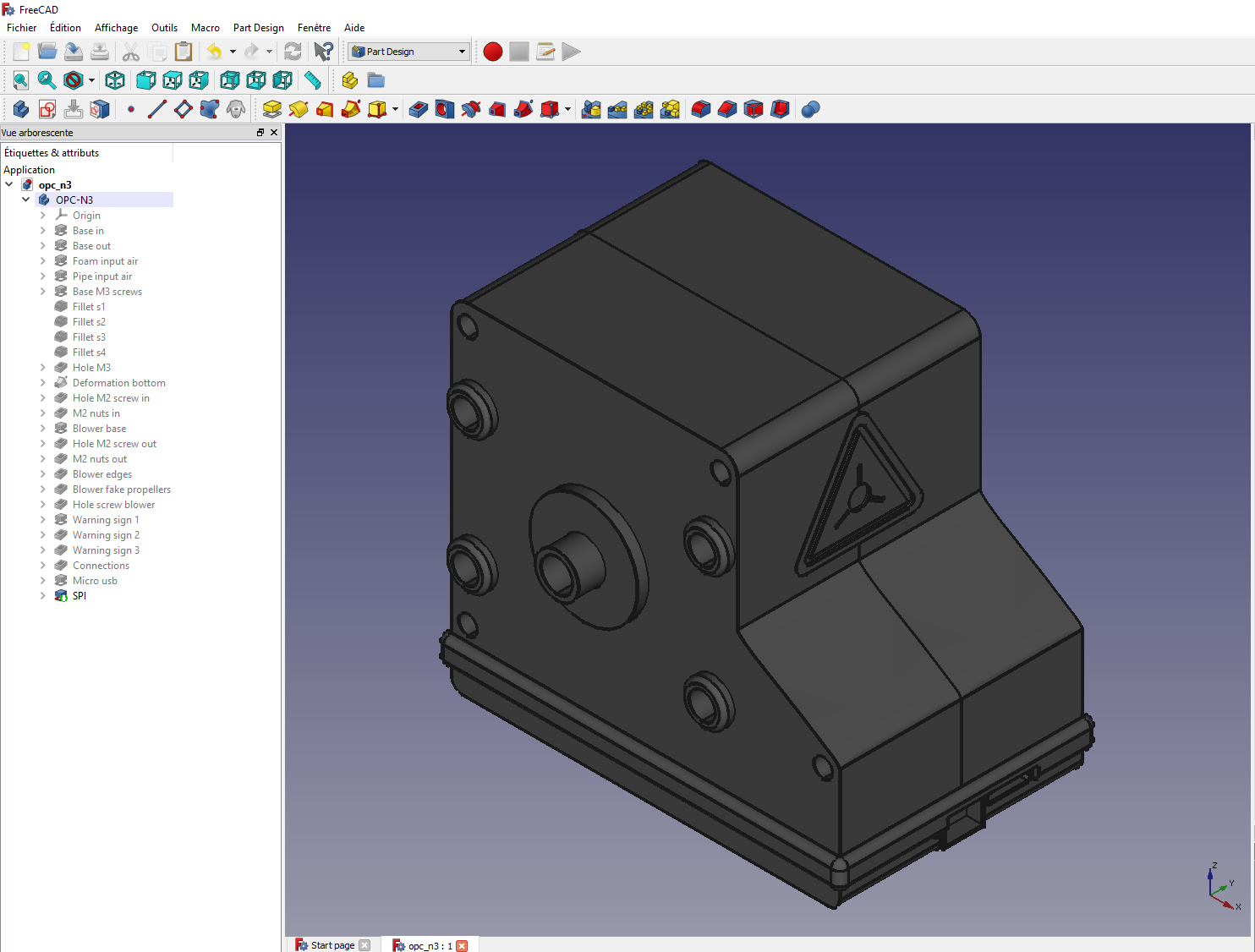Start macro recording with the red circle
Viewport: 1255px width, 952px height.
493,52
